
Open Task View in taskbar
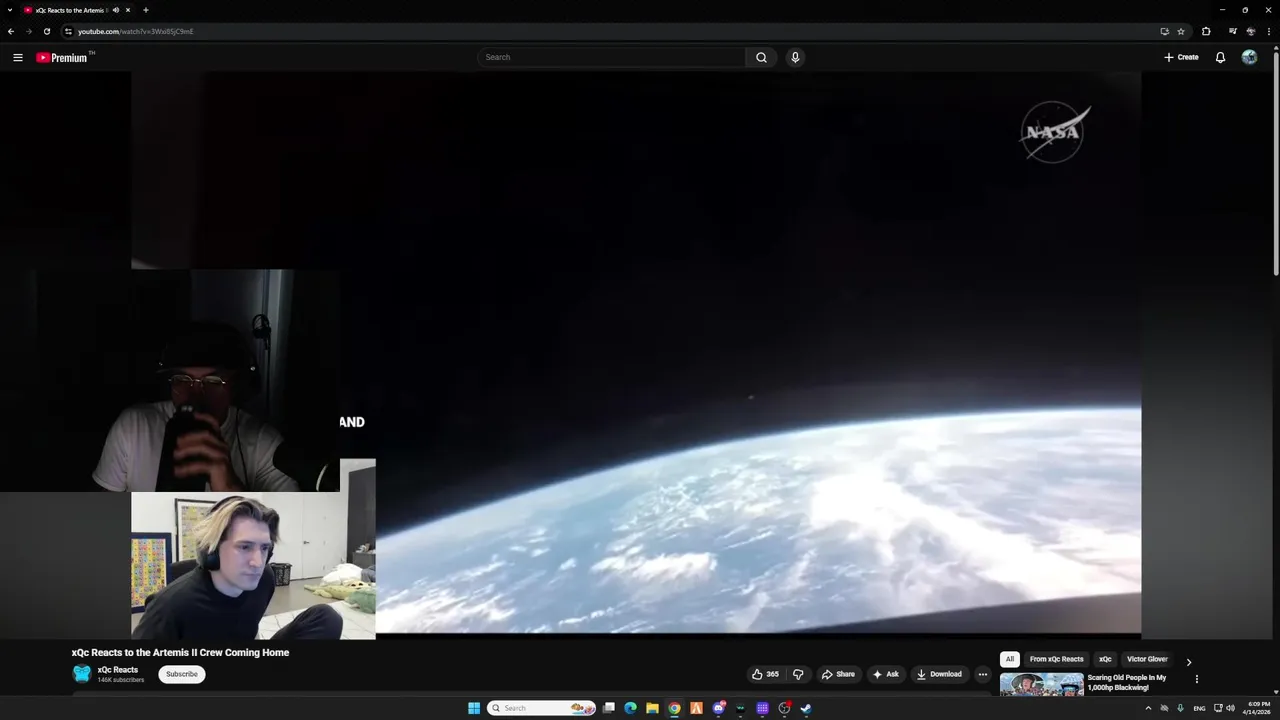[x=608, y=708]
